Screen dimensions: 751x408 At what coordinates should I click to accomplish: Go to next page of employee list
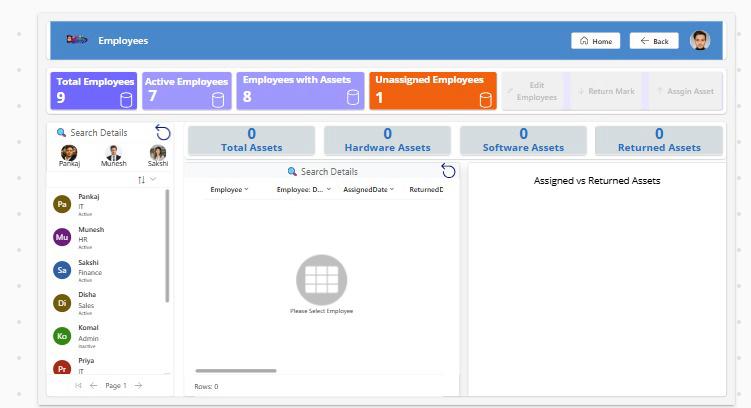click(x=138, y=385)
